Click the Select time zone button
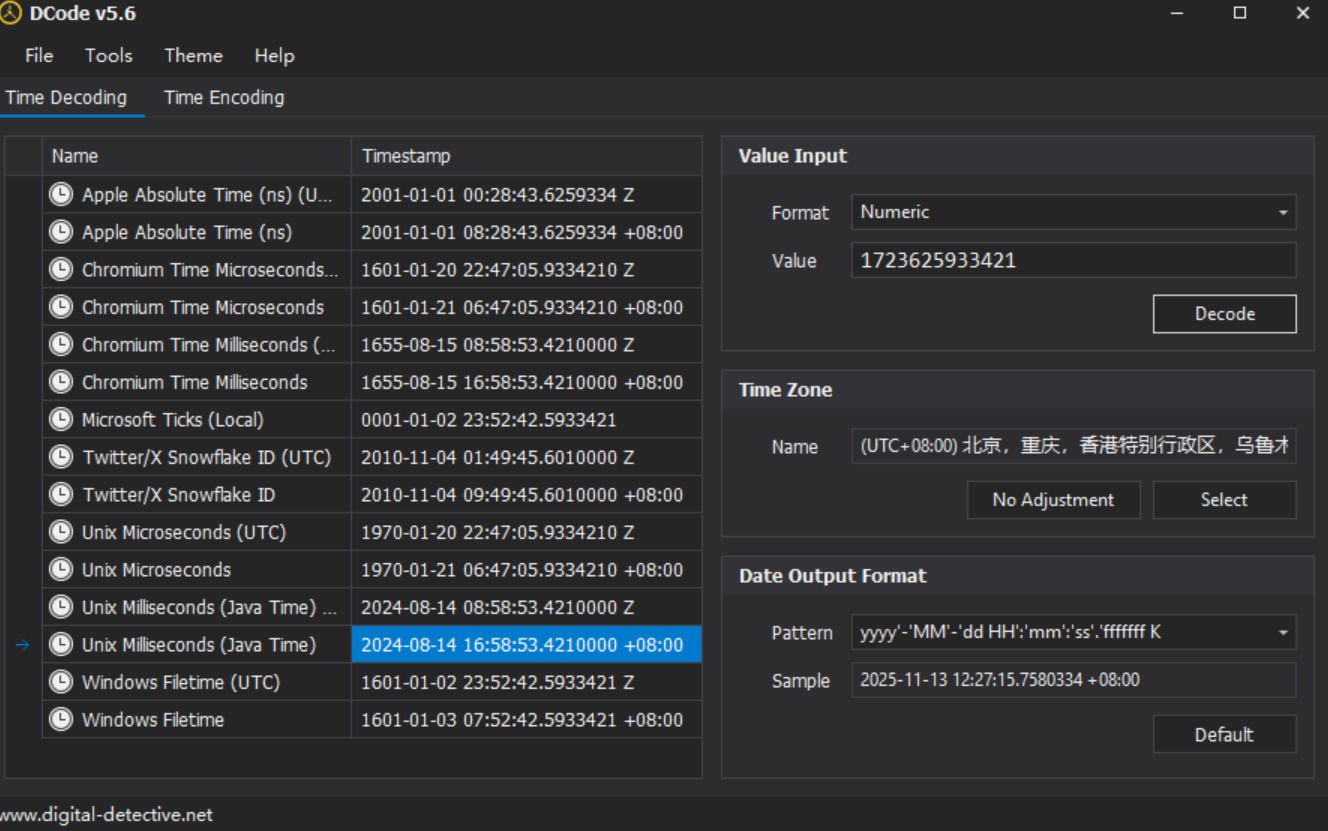The width and height of the screenshot is (1328, 831). 1224,500
